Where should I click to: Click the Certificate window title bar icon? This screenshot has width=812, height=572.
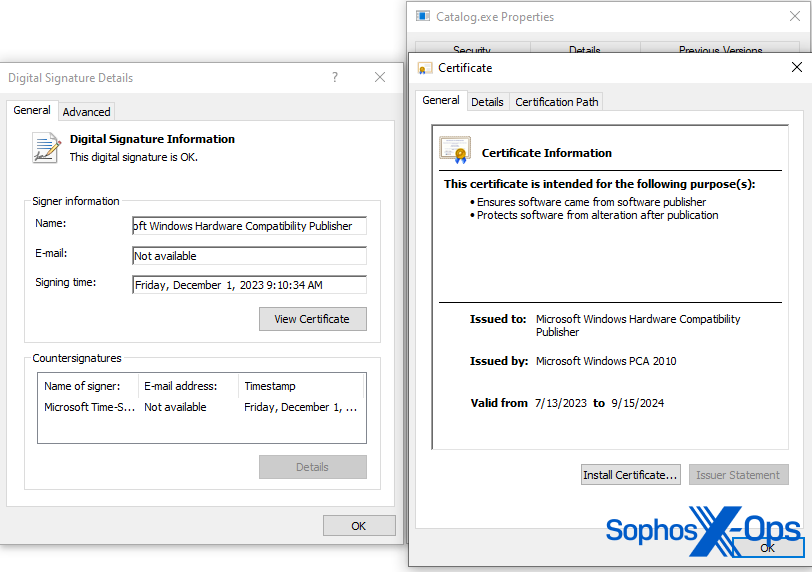coord(425,68)
